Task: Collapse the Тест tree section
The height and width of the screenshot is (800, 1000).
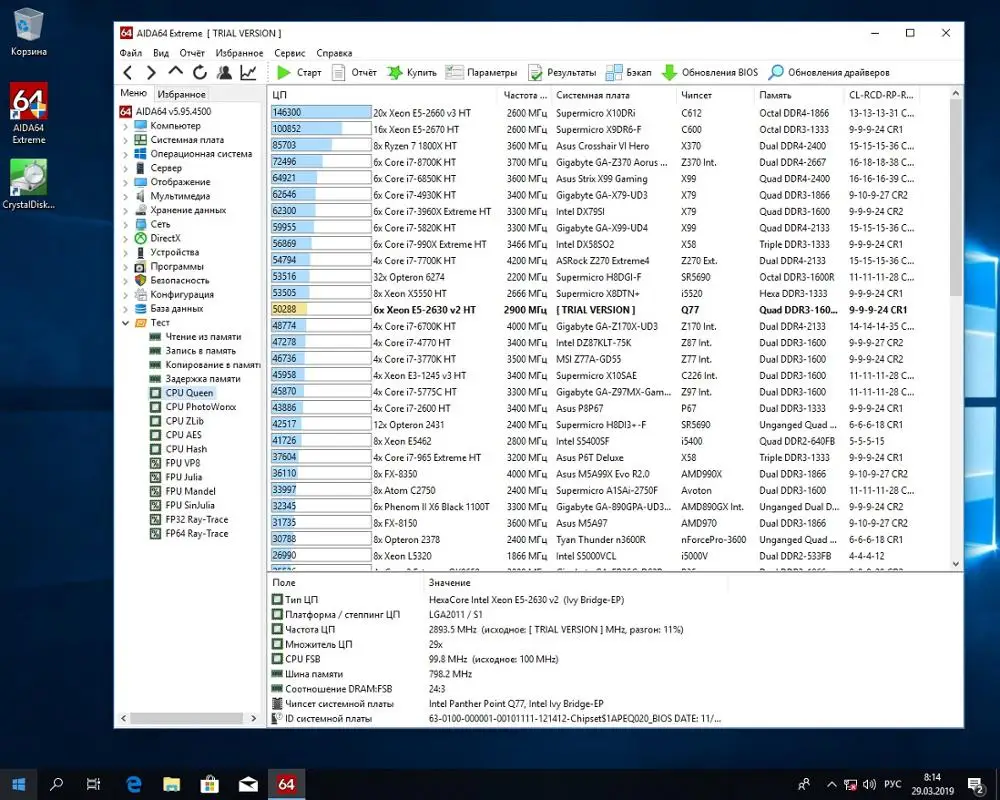Action: (x=125, y=323)
